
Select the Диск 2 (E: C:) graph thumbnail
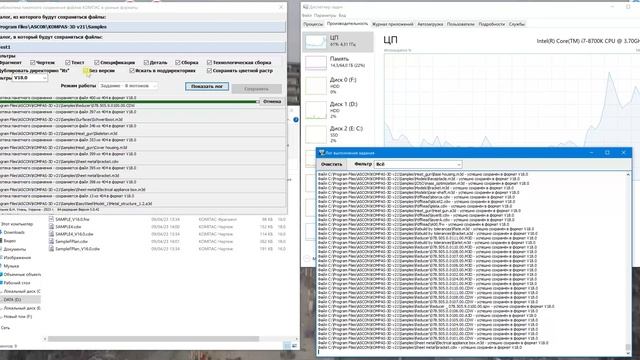point(316,135)
